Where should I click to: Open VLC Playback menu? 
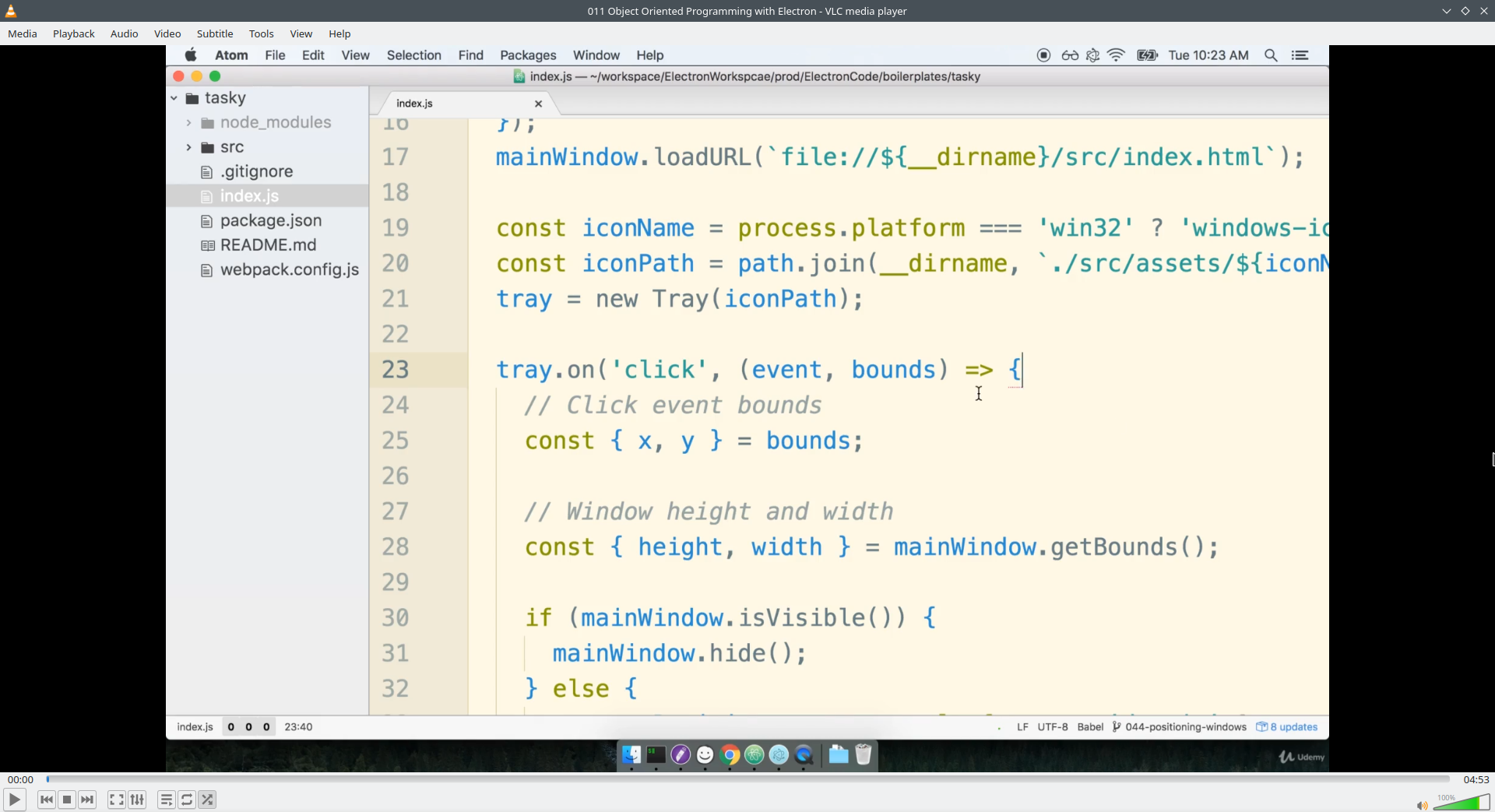[74, 33]
